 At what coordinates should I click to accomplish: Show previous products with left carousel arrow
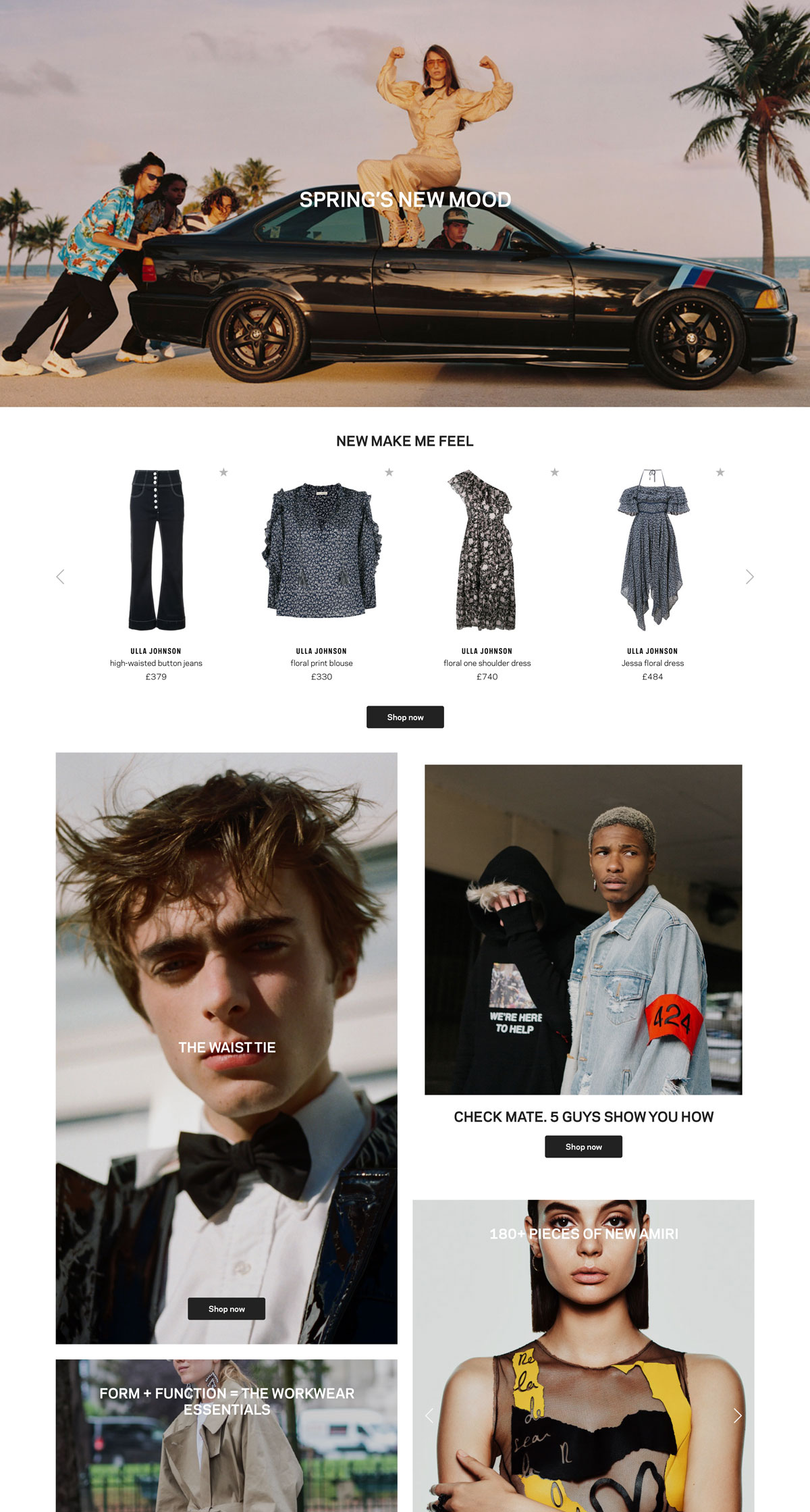click(x=61, y=577)
